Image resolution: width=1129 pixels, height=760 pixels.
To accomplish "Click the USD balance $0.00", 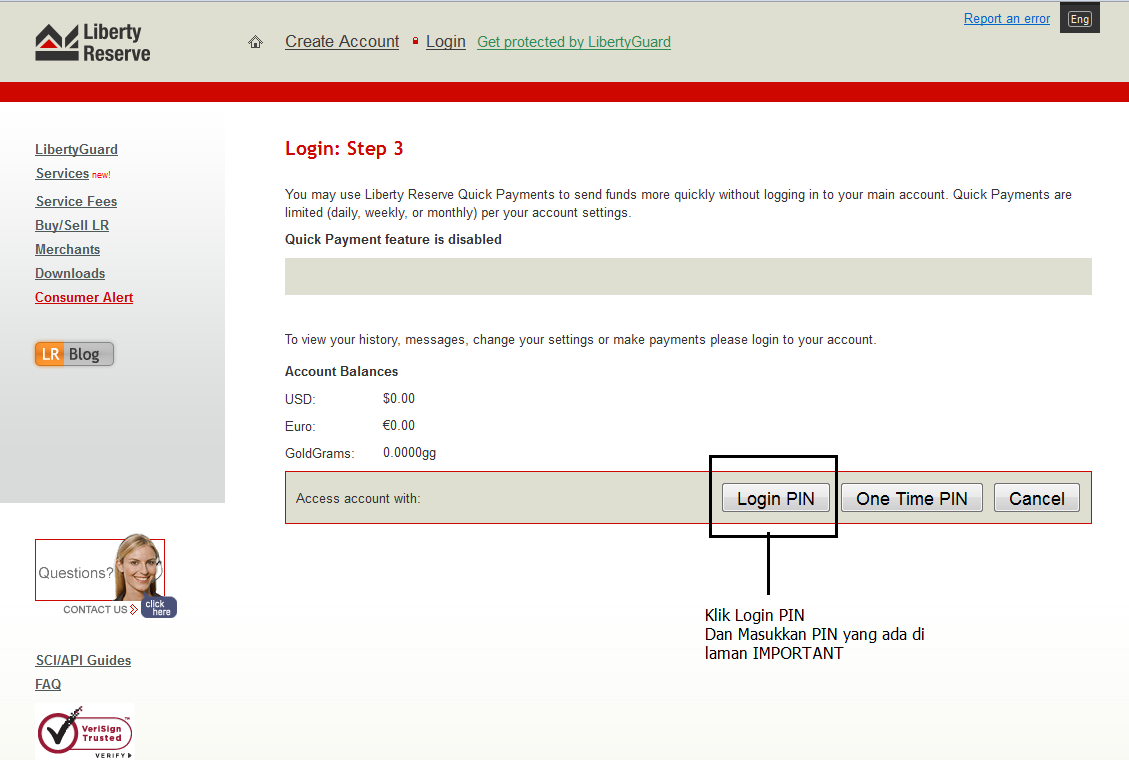I will coord(399,399).
